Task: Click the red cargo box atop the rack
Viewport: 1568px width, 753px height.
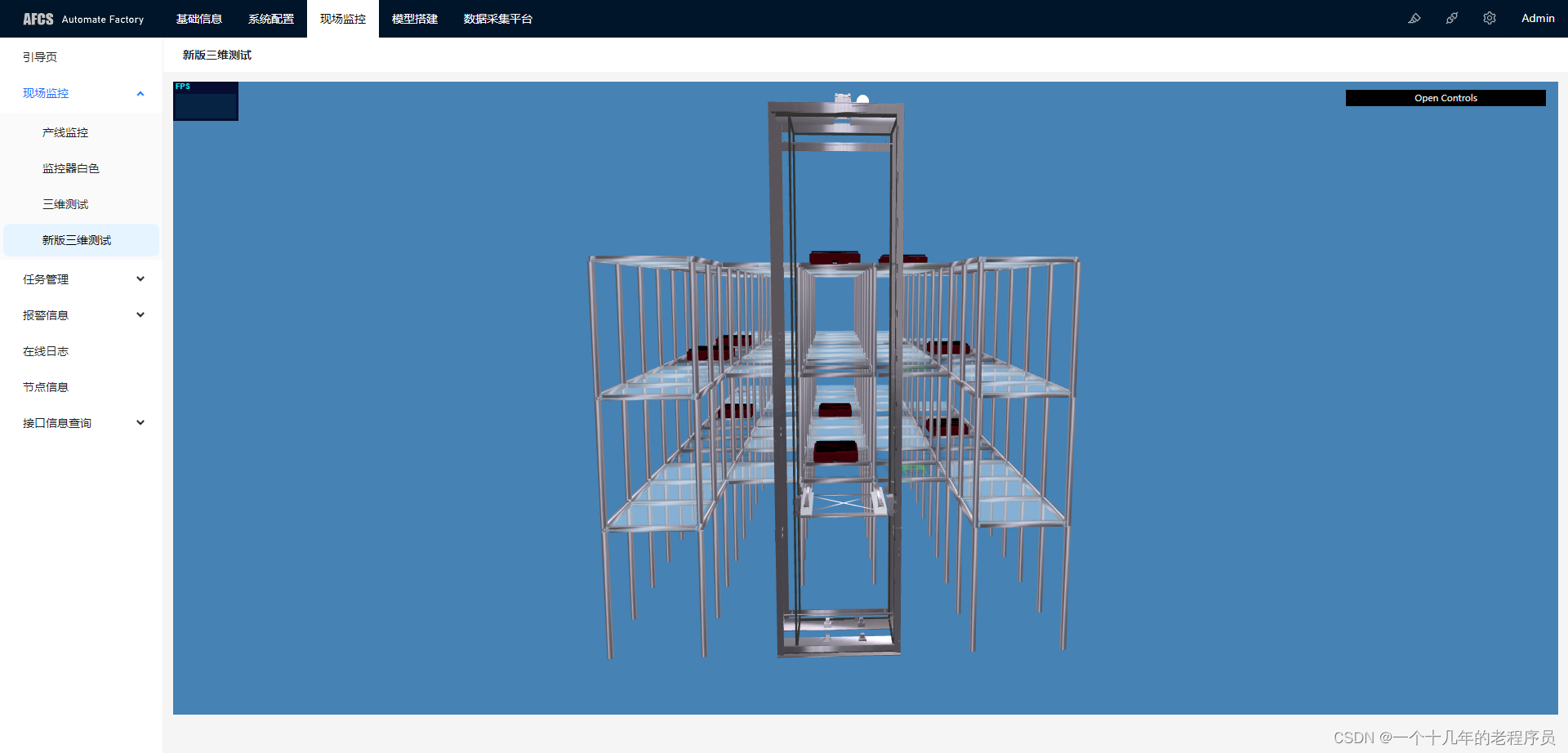Action: [835, 257]
